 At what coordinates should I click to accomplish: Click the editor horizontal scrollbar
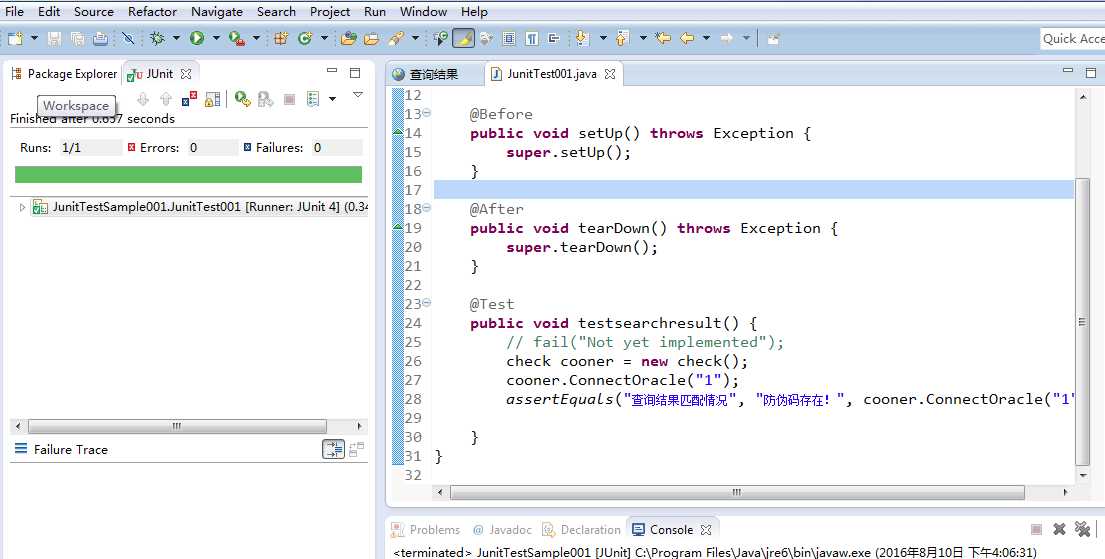(x=738, y=492)
